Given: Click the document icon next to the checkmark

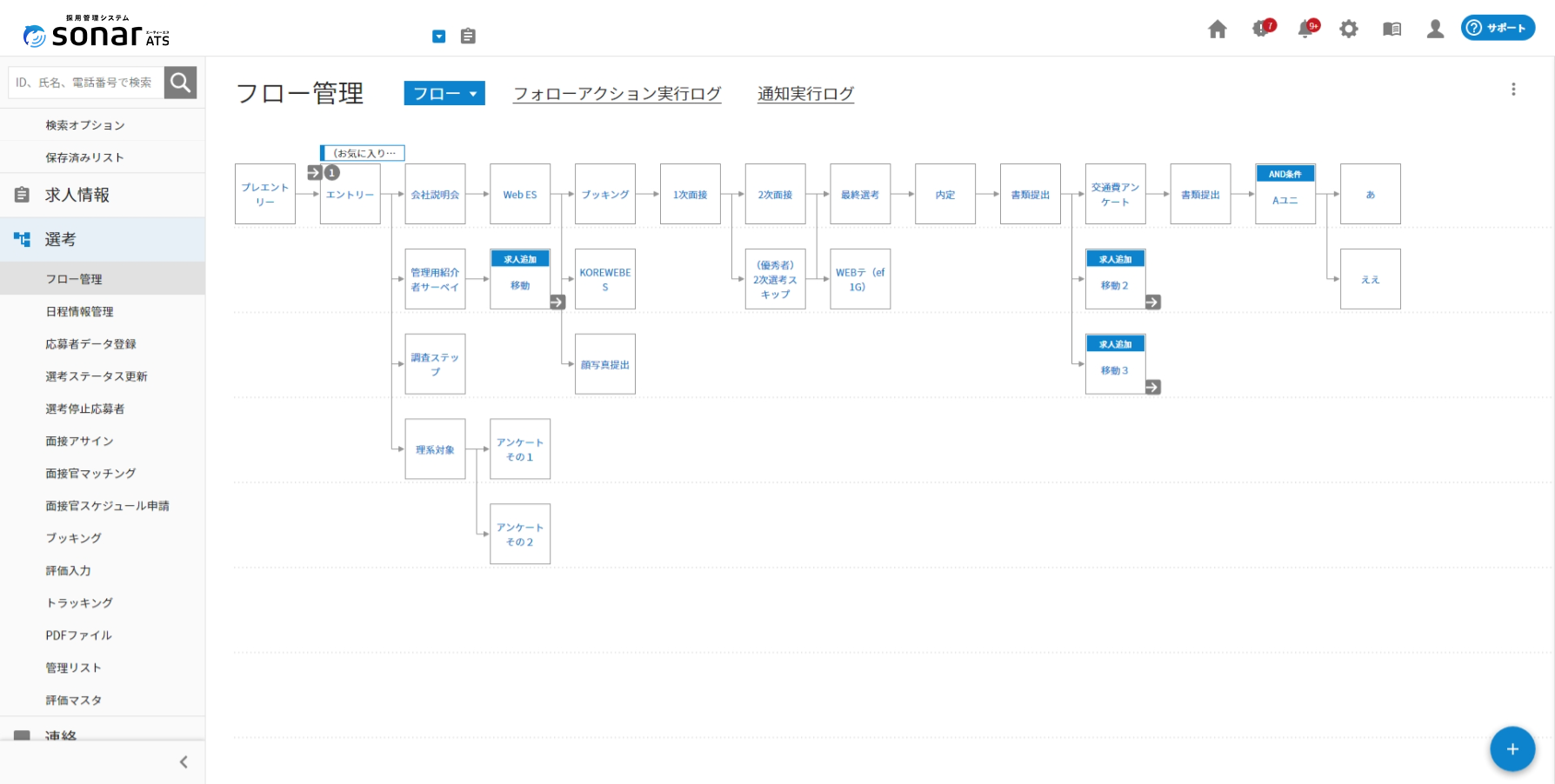Looking at the screenshot, I should pyautogui.click(x=468, y=36).
